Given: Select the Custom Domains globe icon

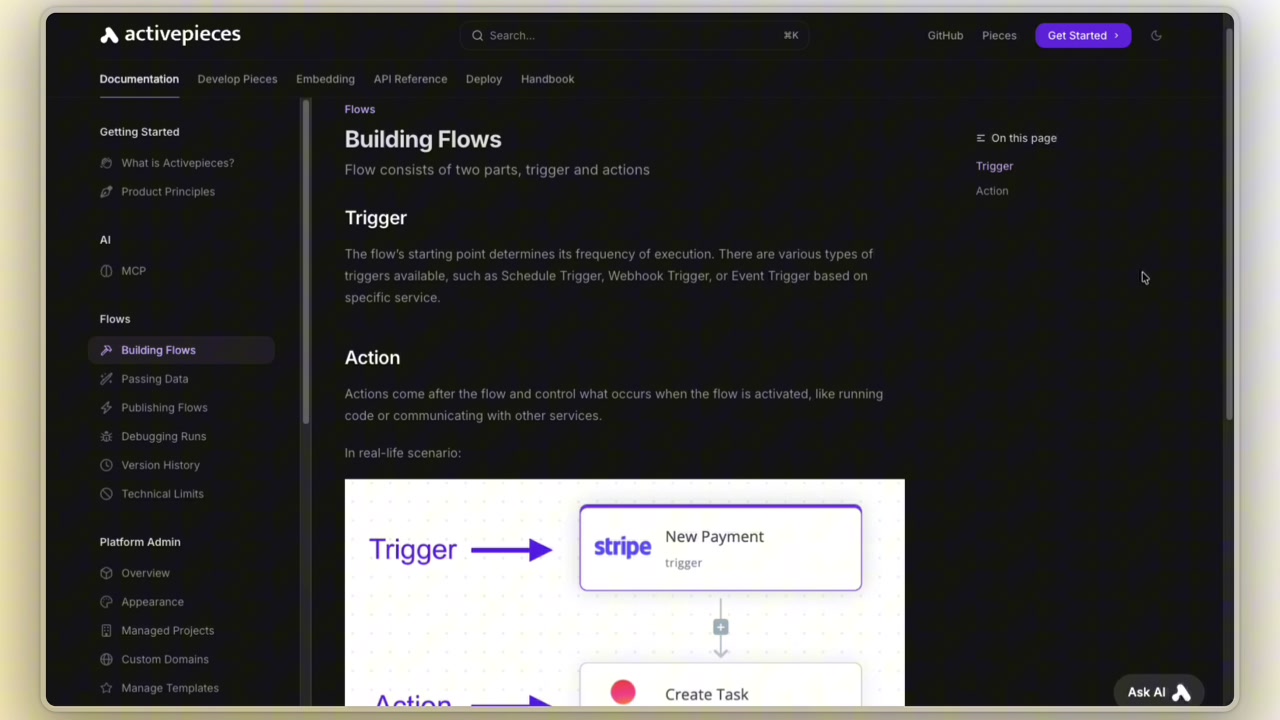Looking at the screenshot, I should [106, 659].
